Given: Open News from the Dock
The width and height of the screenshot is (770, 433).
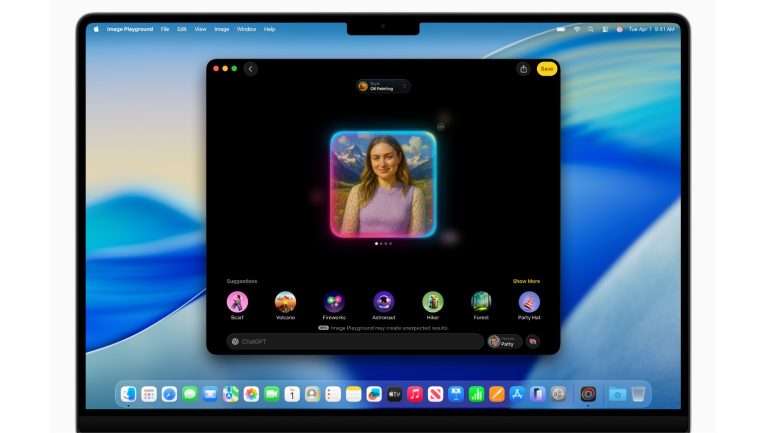Looking at the screenshot, I should click(x=435, y=394).
